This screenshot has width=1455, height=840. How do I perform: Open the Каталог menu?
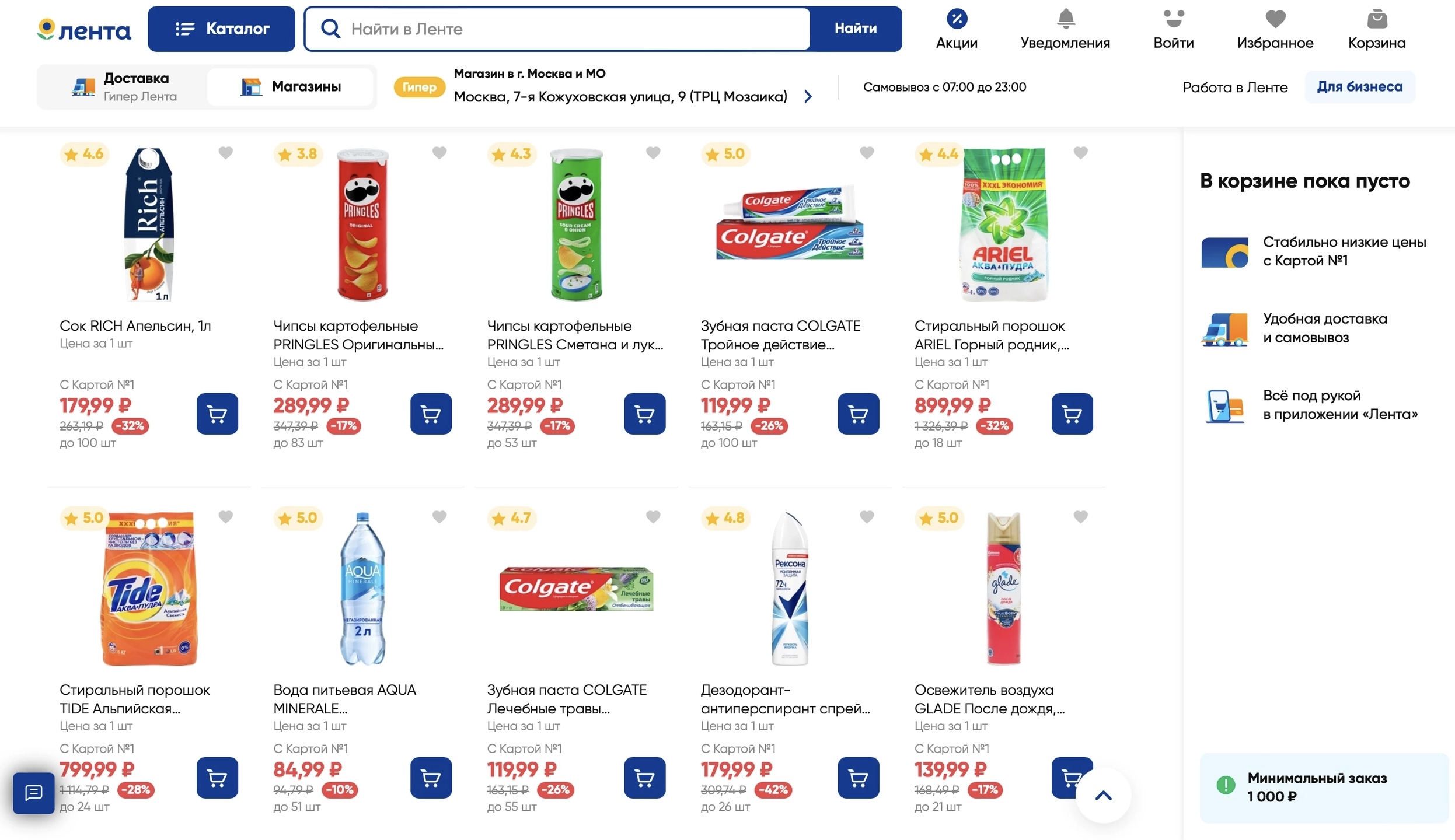point(221,29)
